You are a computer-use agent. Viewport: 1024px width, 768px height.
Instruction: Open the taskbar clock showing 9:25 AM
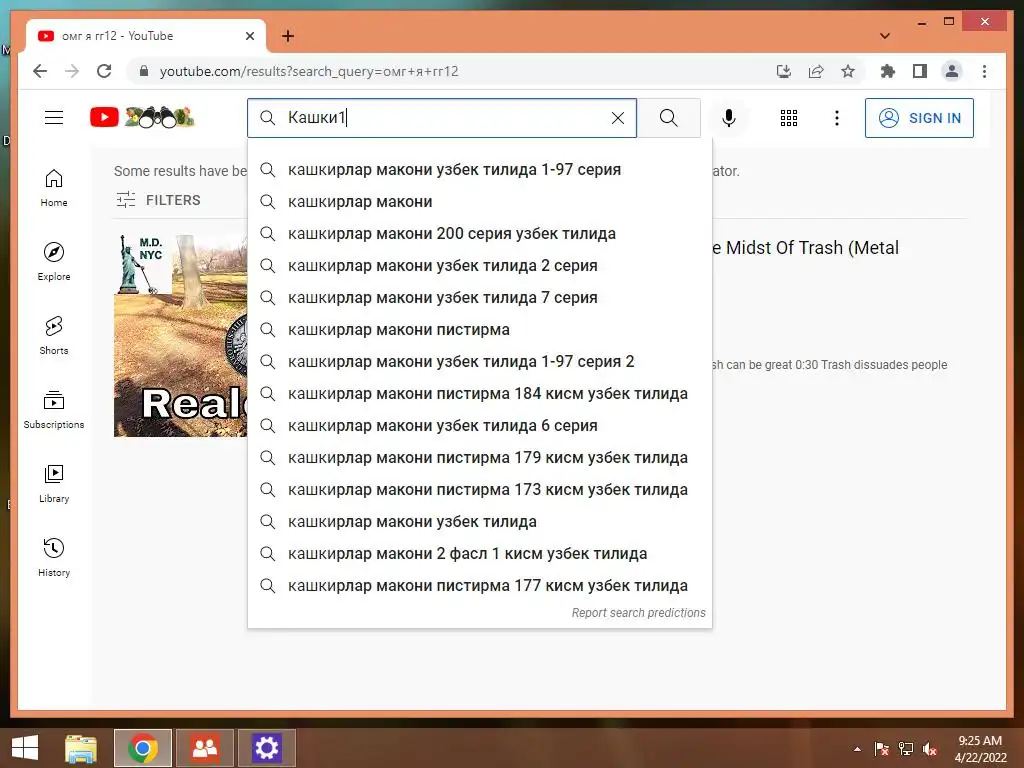[x=980, y=749]
